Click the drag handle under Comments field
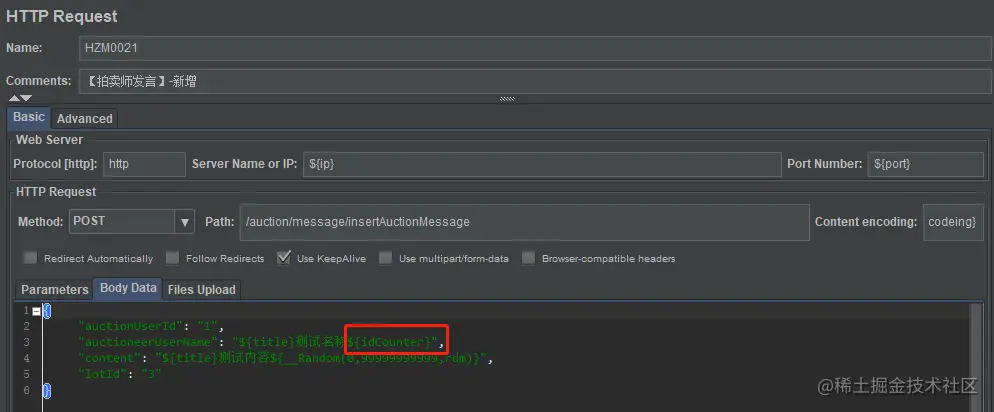The image size is (994, 412). click(x=507, y=99)
